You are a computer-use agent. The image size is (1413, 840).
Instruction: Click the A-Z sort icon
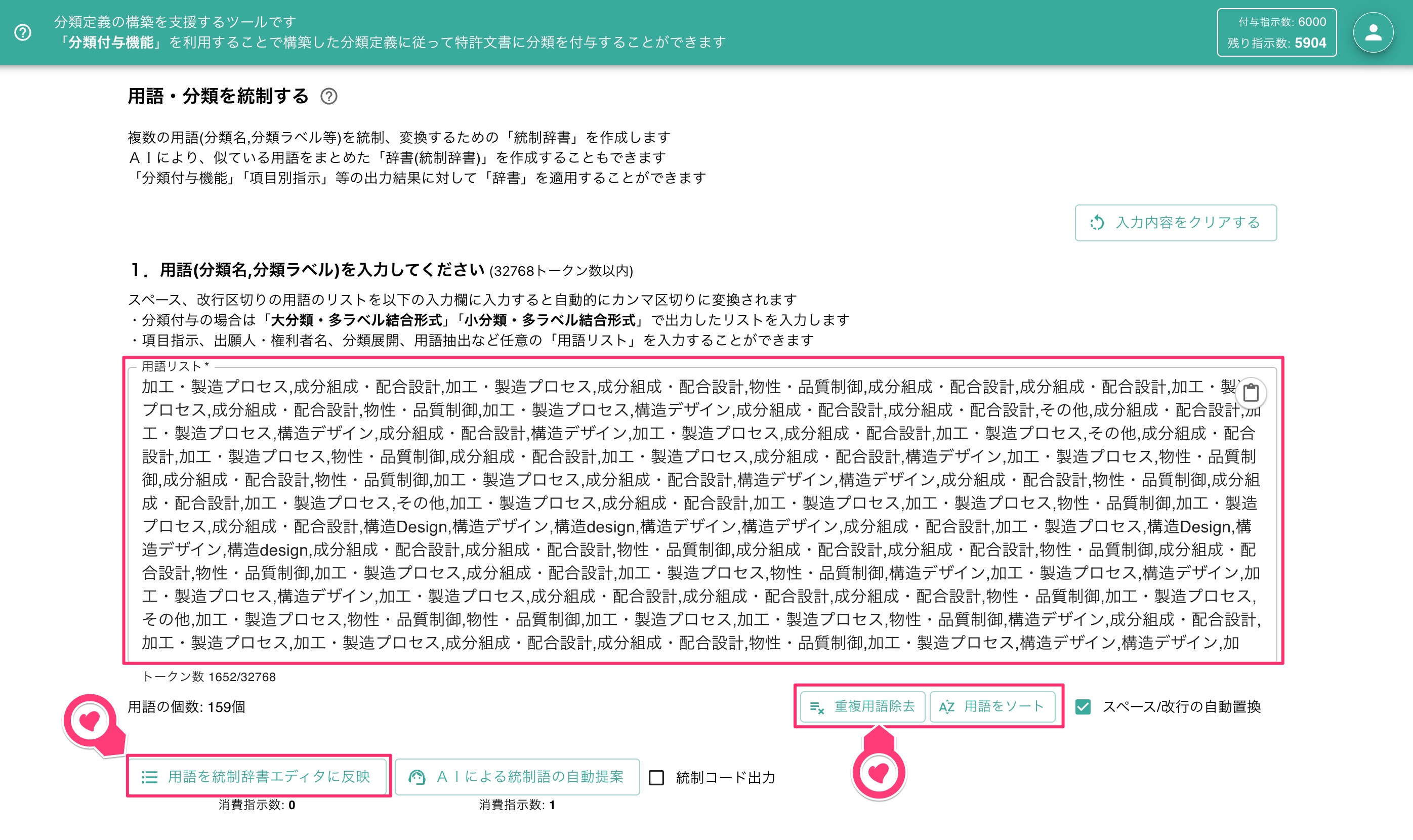[x=946, y=706]
